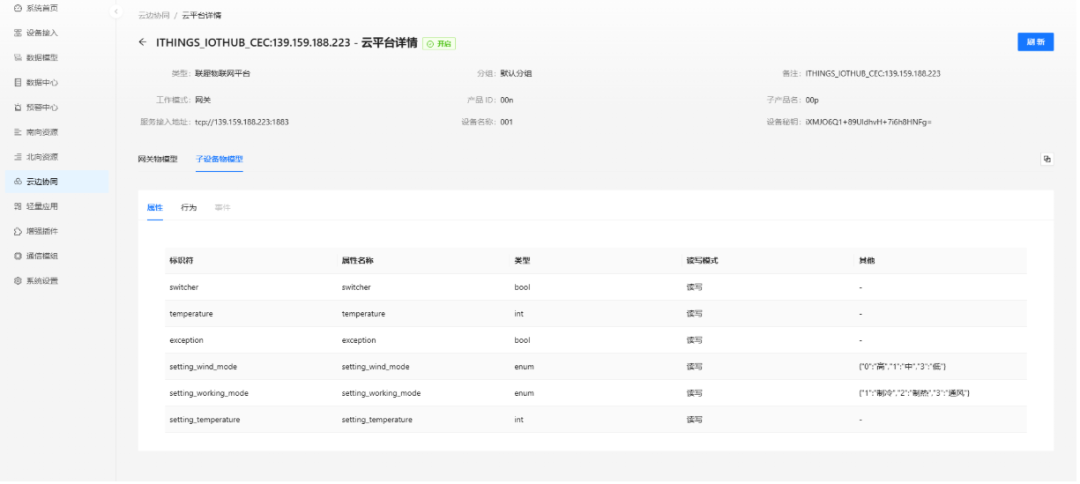
Task: Click the bool type in switcher row
Action: 521,287
